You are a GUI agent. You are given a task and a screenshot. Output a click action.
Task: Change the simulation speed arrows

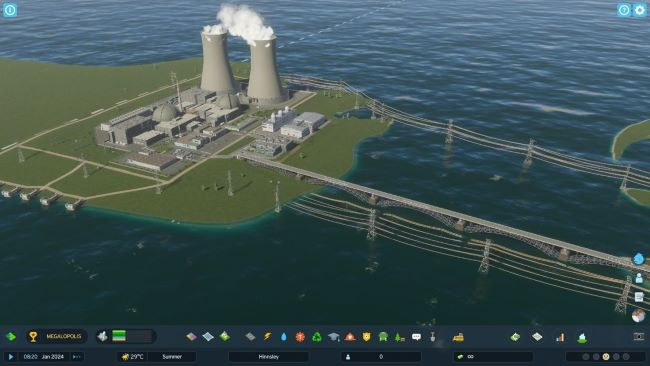click(x=76, y=356)
